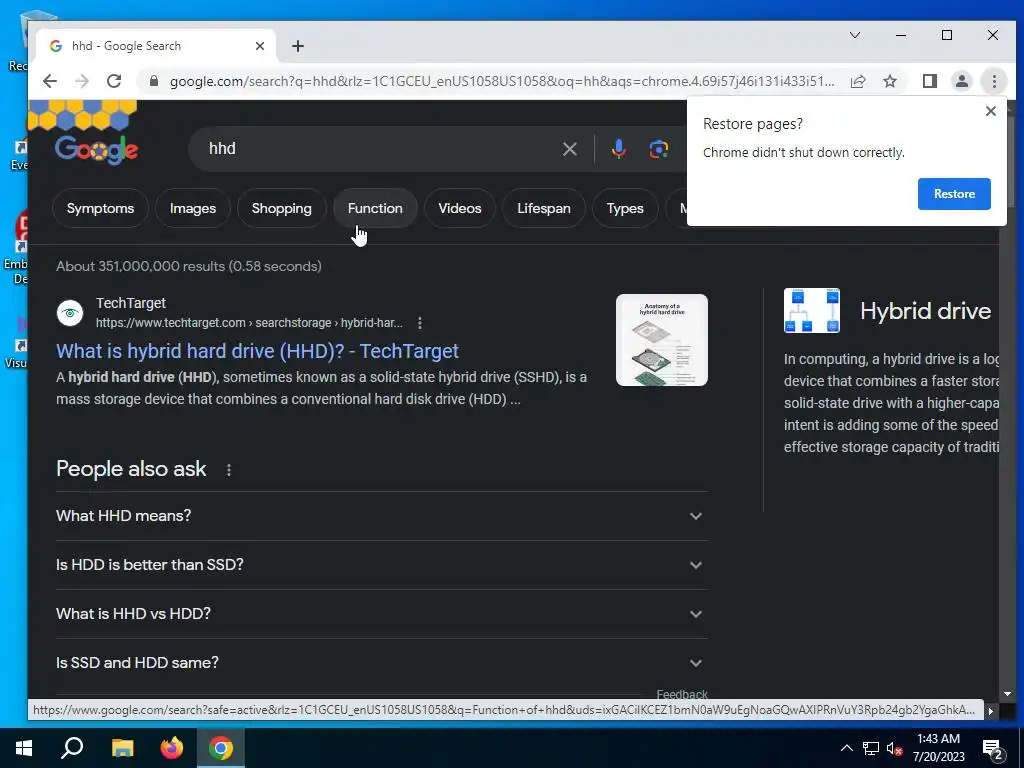View site information via lock icon
1024x768 pixels.
[153, 81]
